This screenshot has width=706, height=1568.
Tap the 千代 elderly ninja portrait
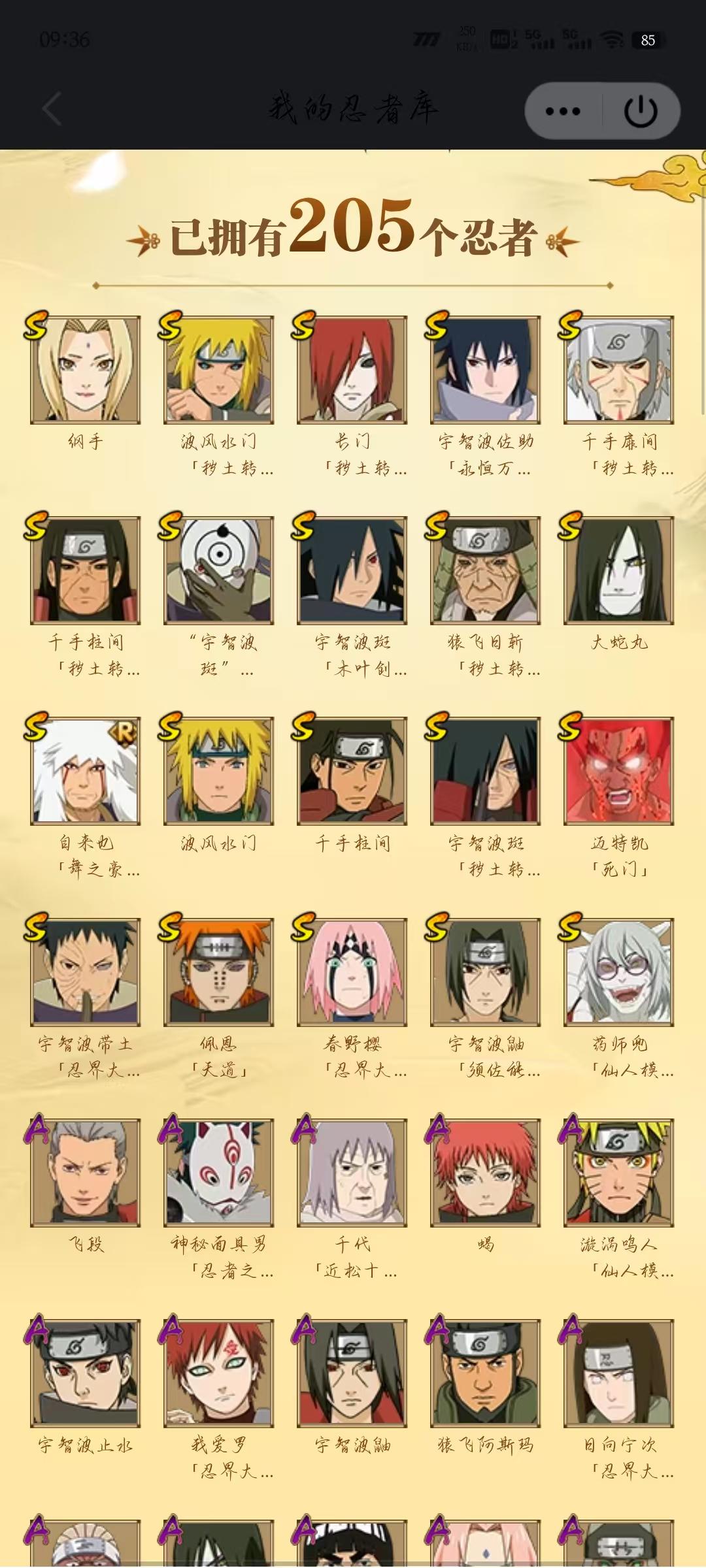click(x=352, y=1172)
